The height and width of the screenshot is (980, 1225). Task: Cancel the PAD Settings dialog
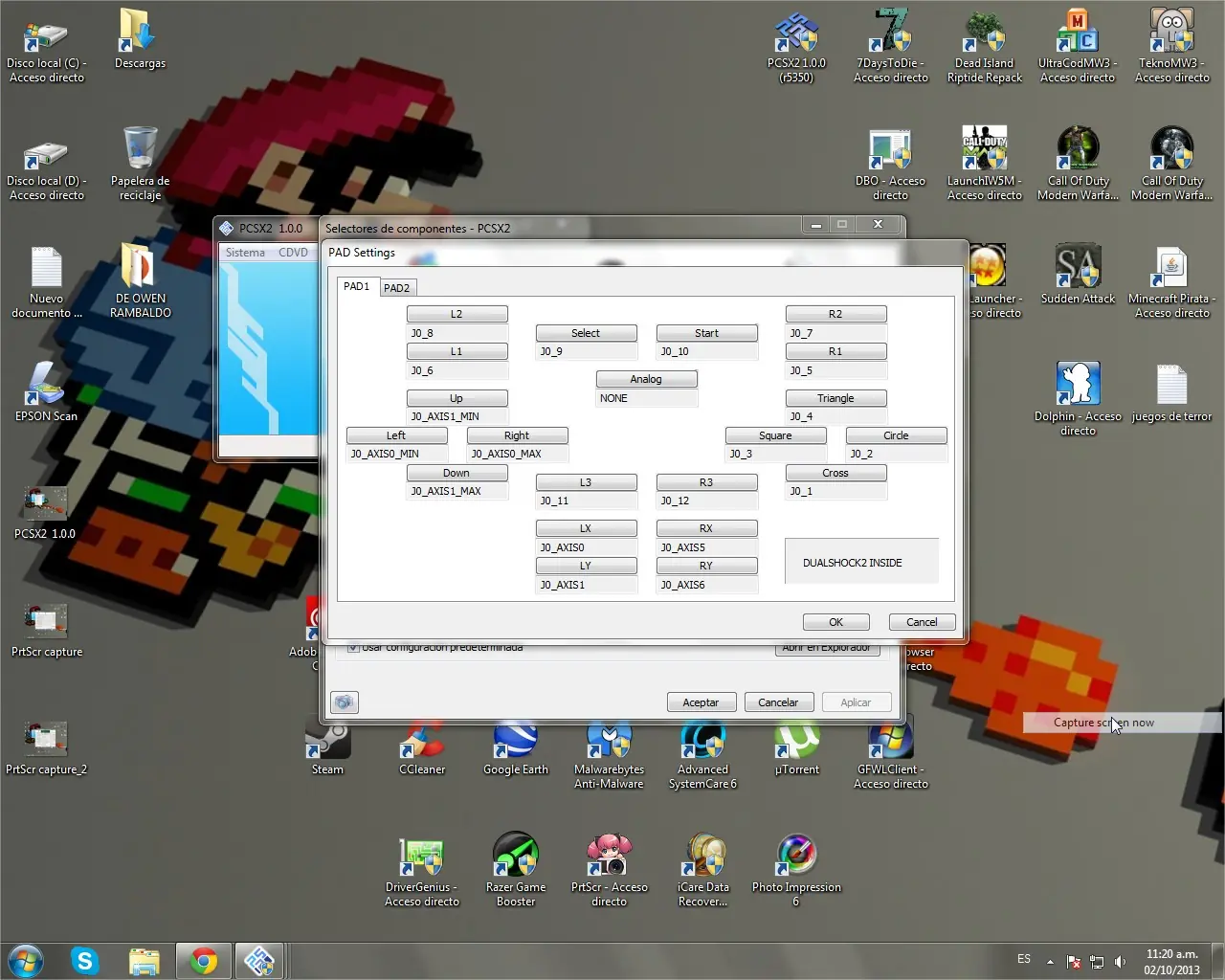(923, 622)
